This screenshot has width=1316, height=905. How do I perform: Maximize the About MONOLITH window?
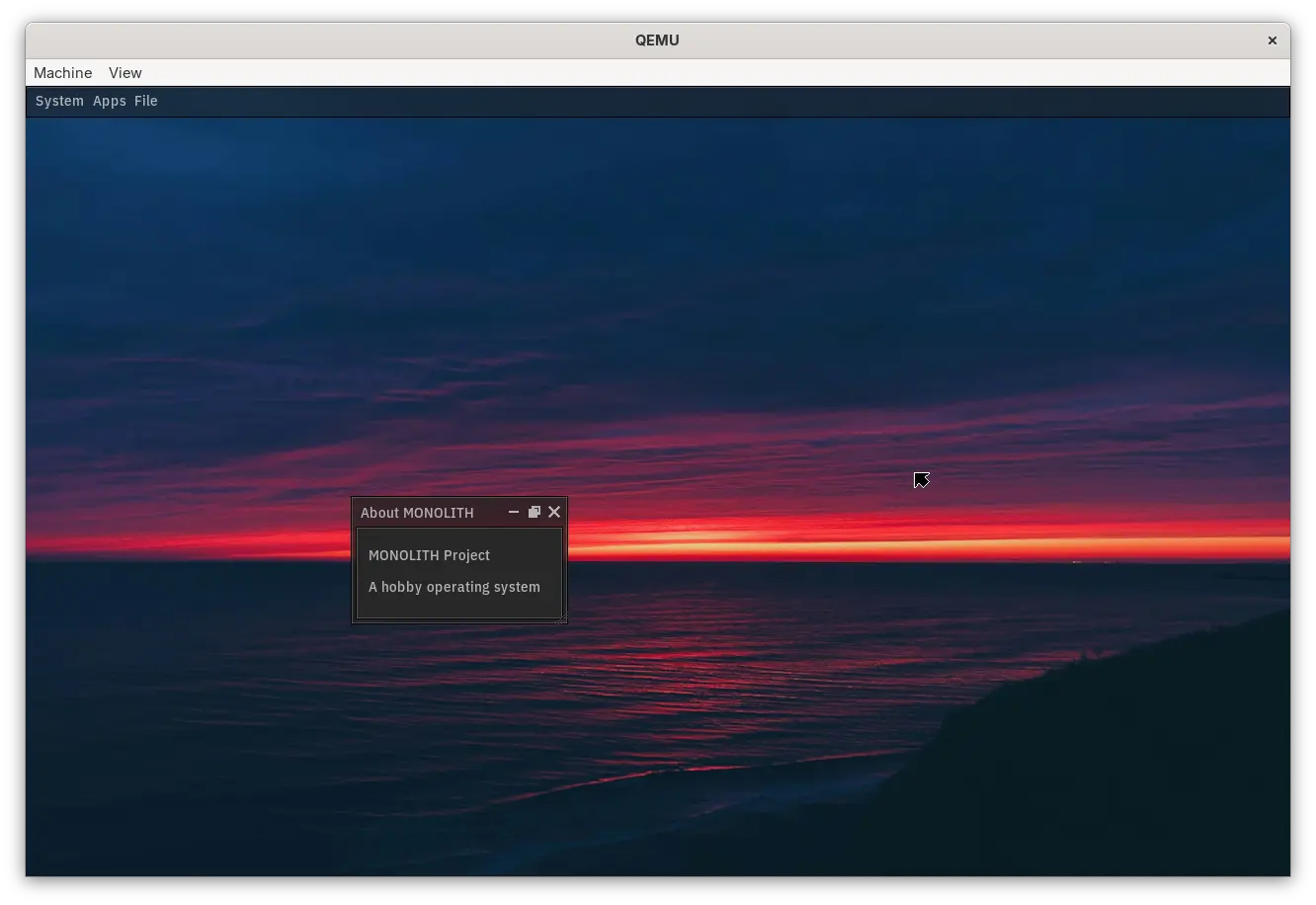pos(534,512)
